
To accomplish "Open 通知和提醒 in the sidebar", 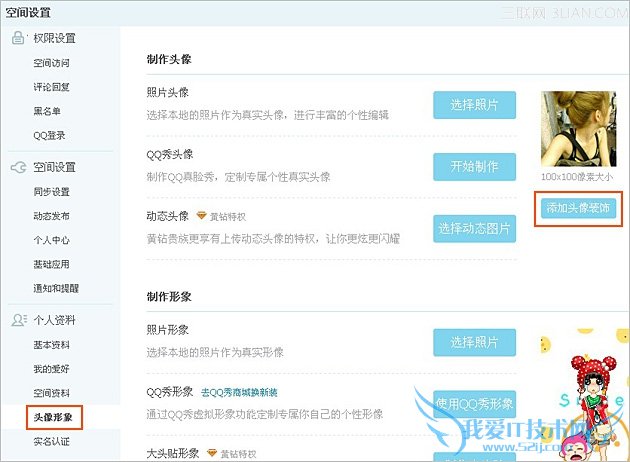I will tap(56, 288).
